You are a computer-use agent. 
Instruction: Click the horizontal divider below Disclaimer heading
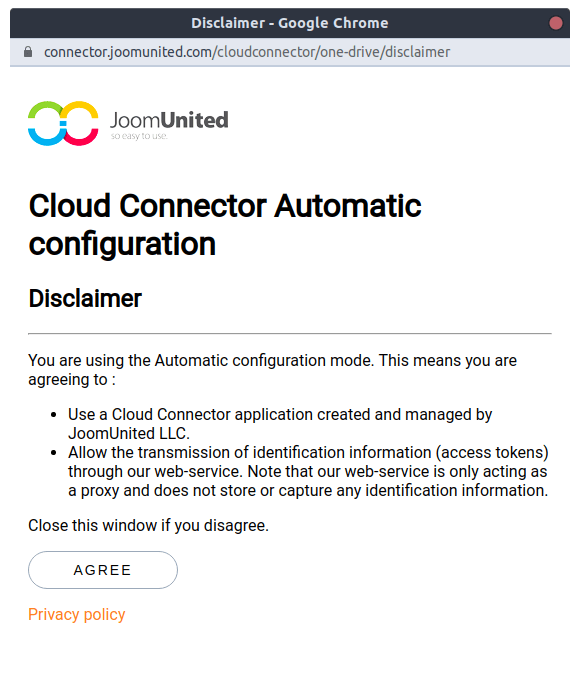290,333
